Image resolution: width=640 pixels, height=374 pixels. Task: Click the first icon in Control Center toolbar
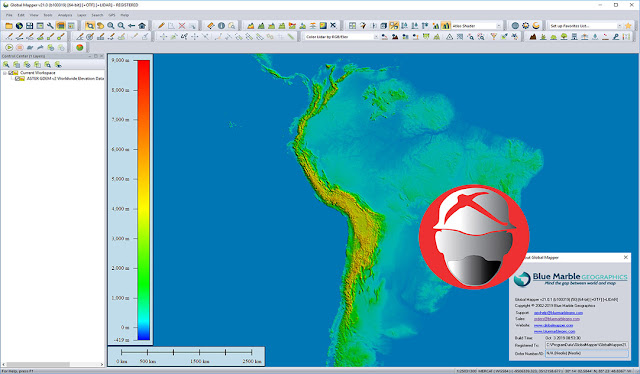coord(6,64)
